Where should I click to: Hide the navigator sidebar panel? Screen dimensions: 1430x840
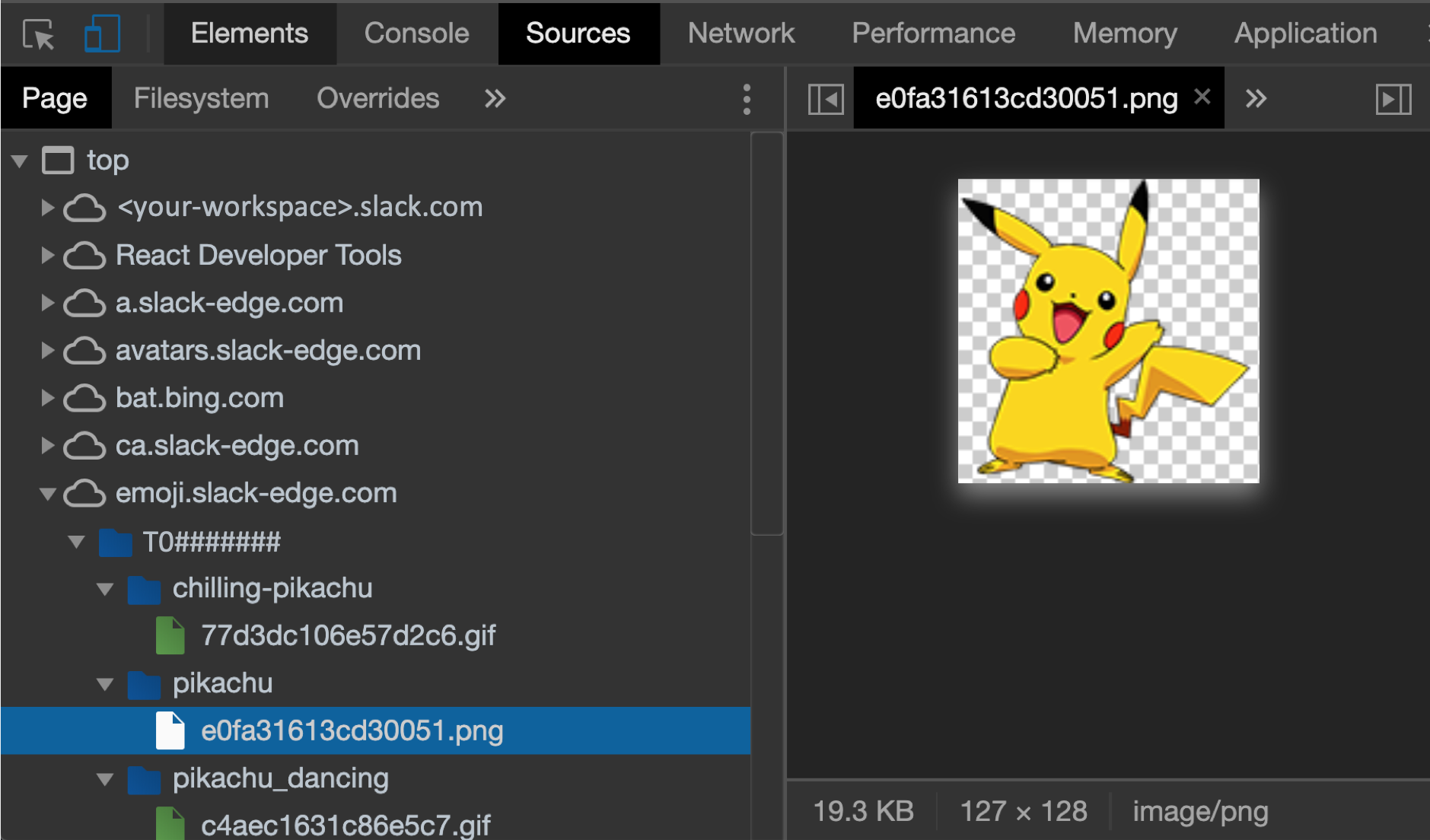tap(826, 99)
